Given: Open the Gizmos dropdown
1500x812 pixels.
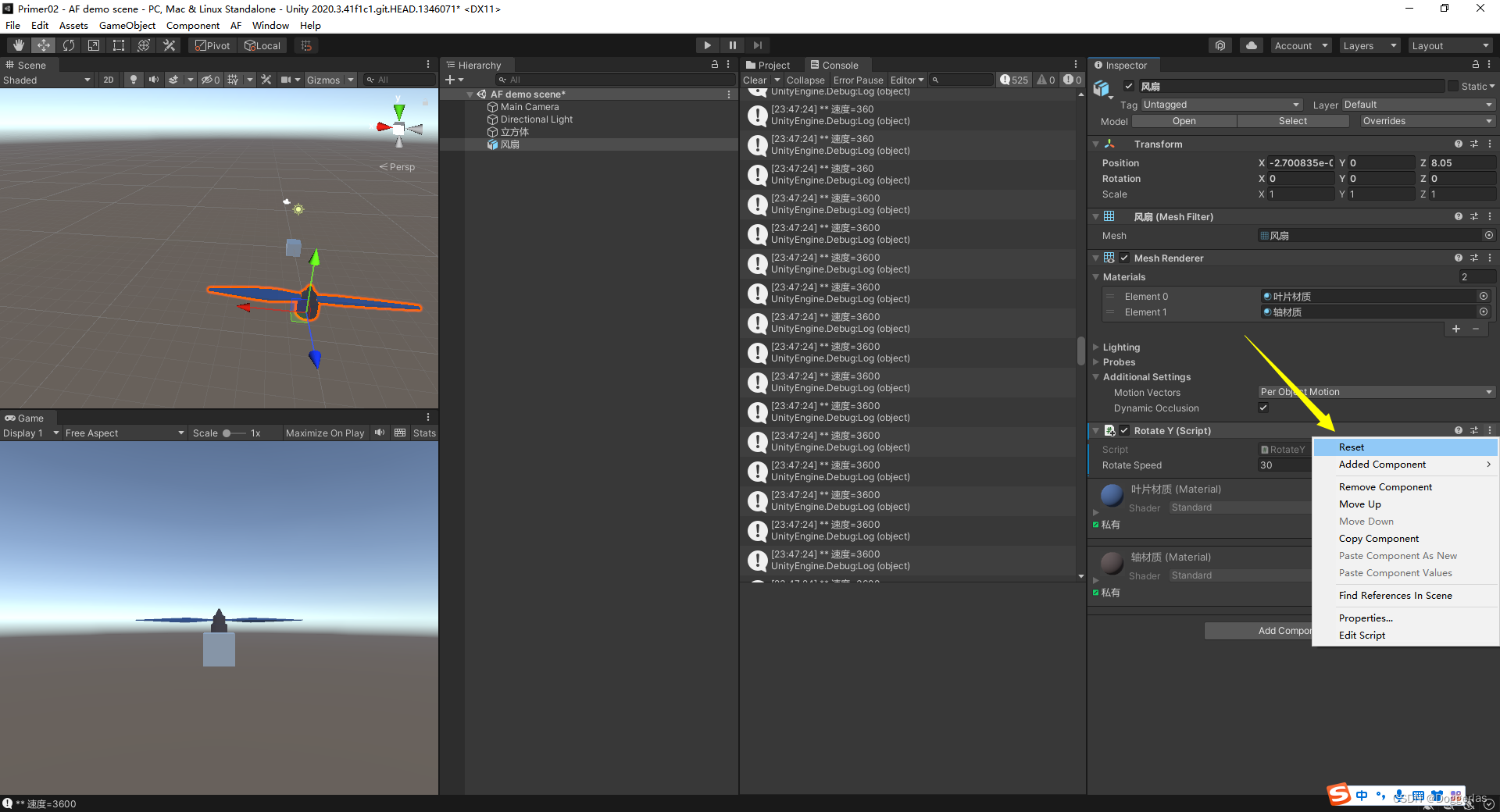Looking at the screenshot, I should (x=330, y=80).
